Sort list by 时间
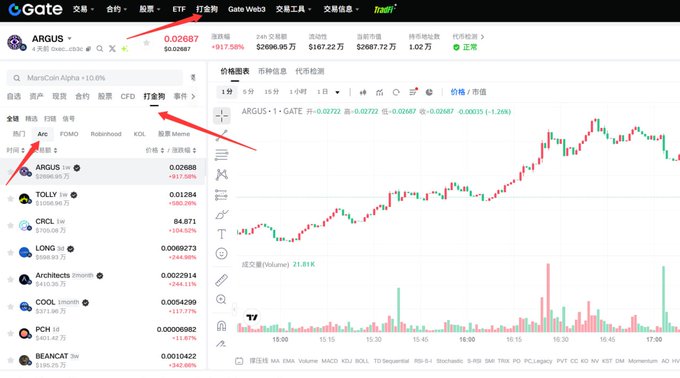680x378 pixels. (15, 150)
